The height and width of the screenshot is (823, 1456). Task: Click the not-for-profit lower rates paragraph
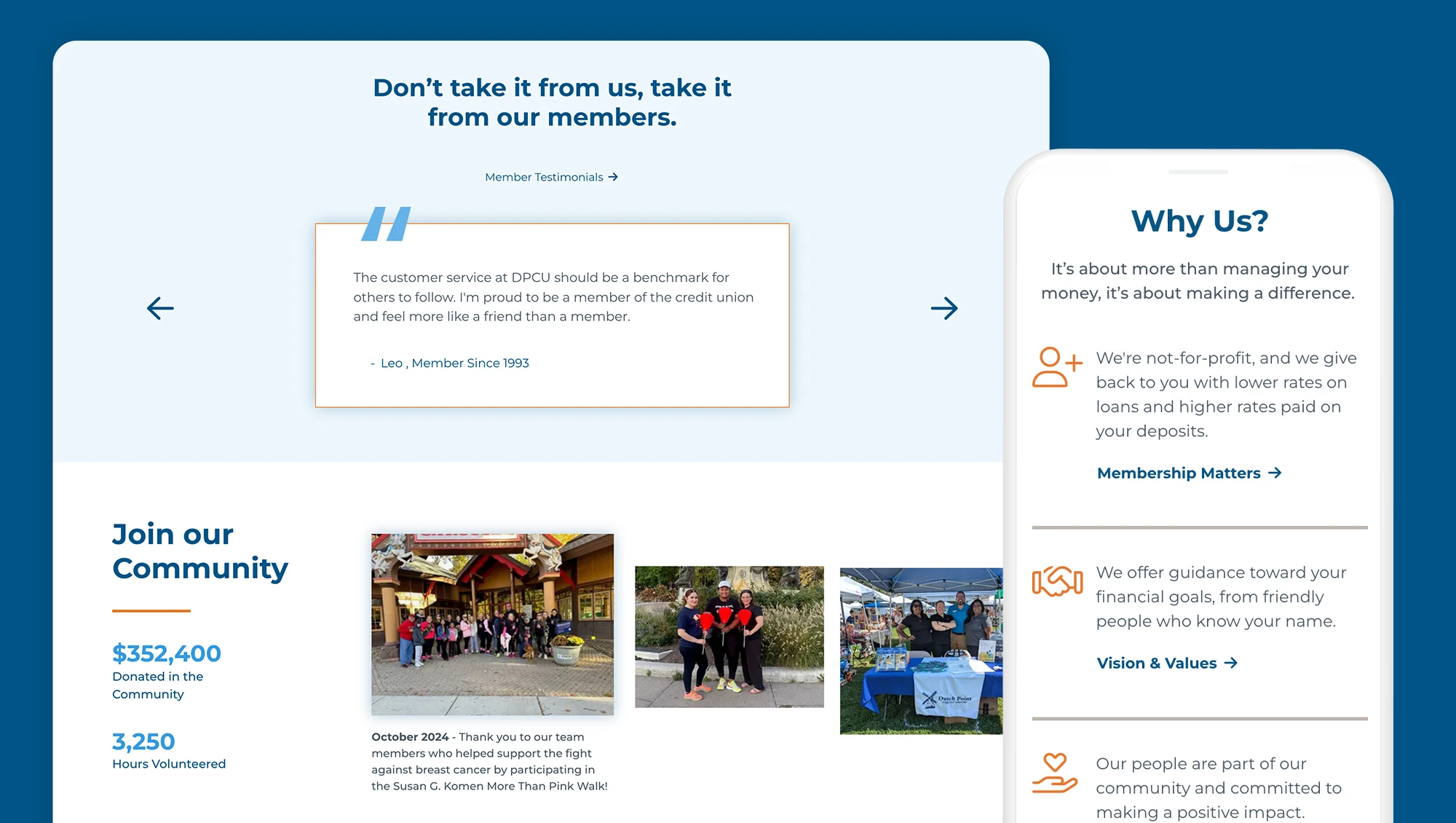(1226, 395)
